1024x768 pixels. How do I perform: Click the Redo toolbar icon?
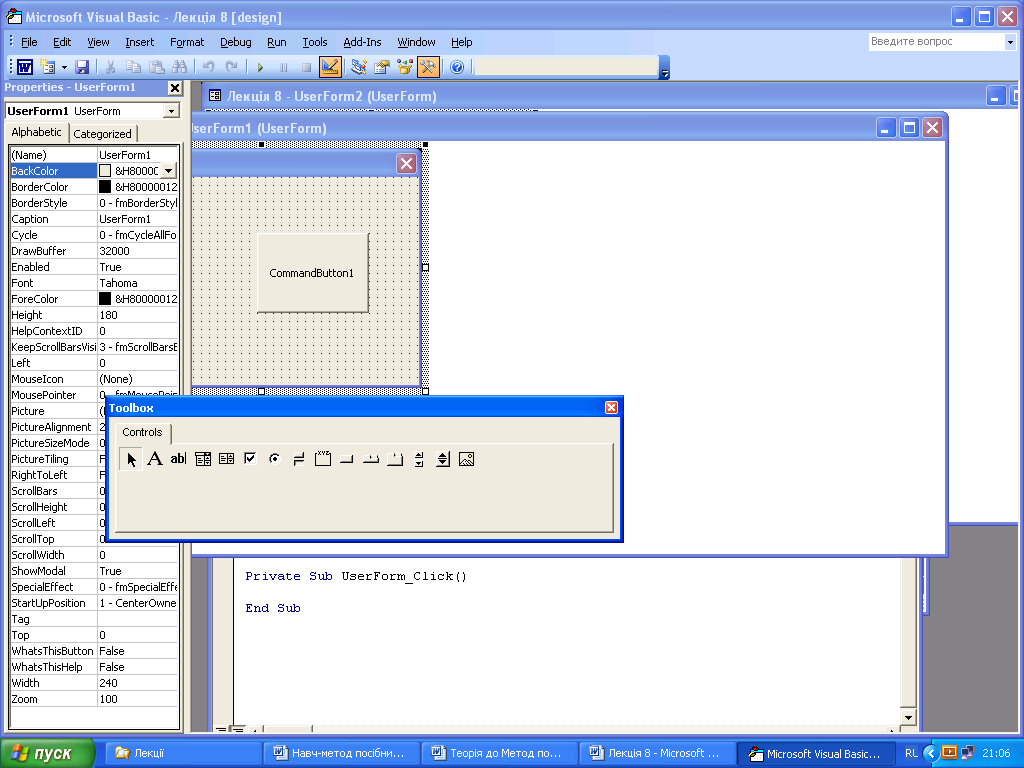[231, 67]
